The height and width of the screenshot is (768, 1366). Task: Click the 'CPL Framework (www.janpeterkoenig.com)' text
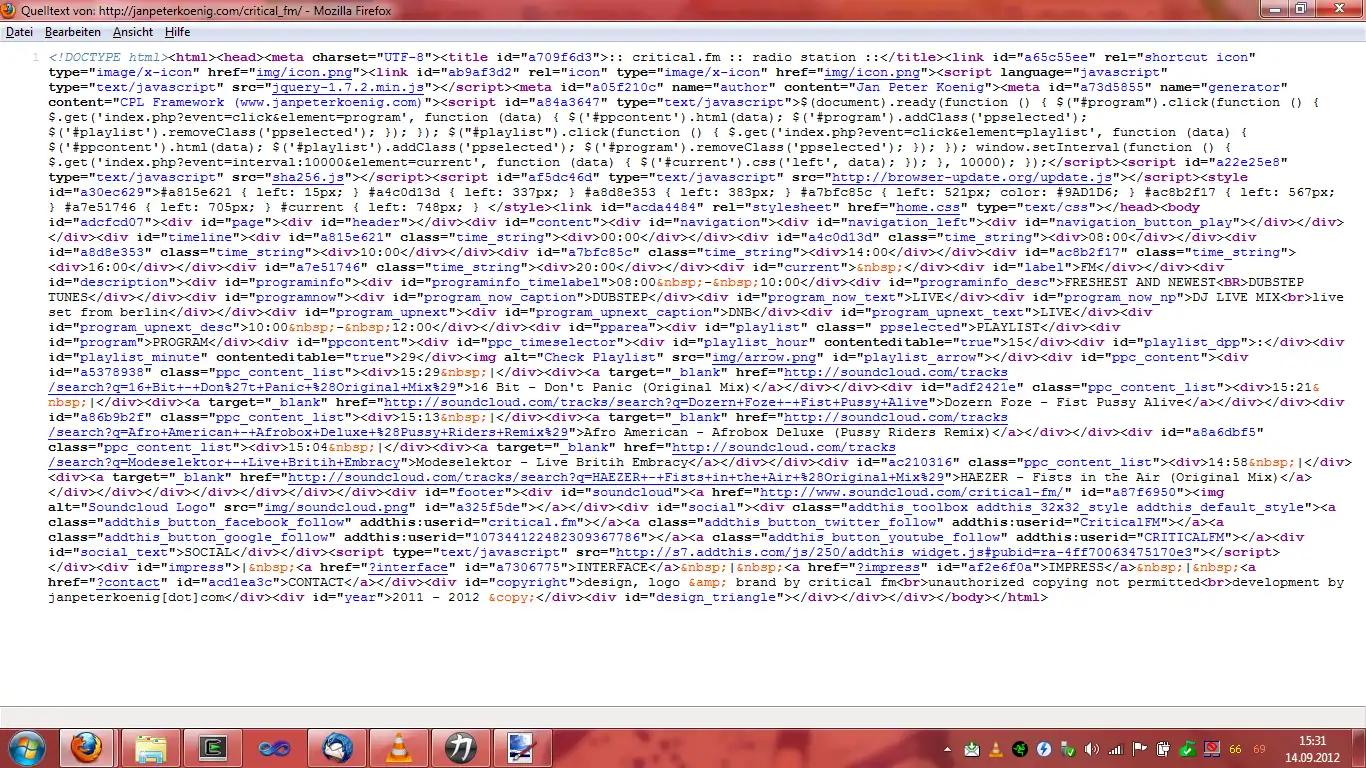pyautogui.click(x=271, y=102)
